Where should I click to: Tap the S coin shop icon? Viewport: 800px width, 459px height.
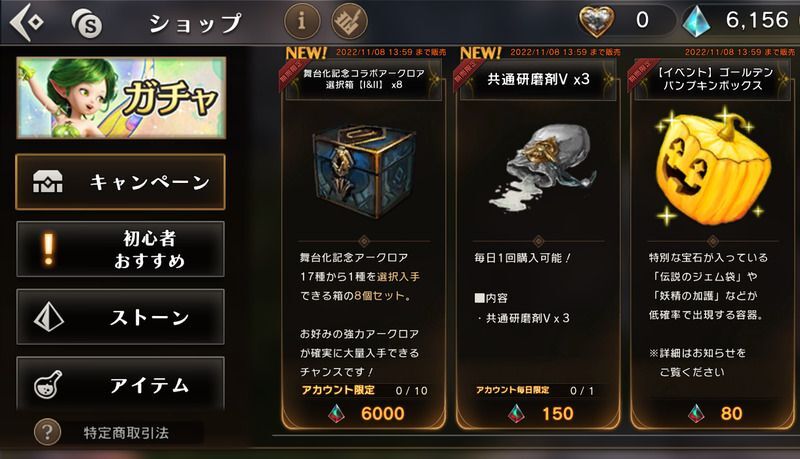(x=87, y=23)
